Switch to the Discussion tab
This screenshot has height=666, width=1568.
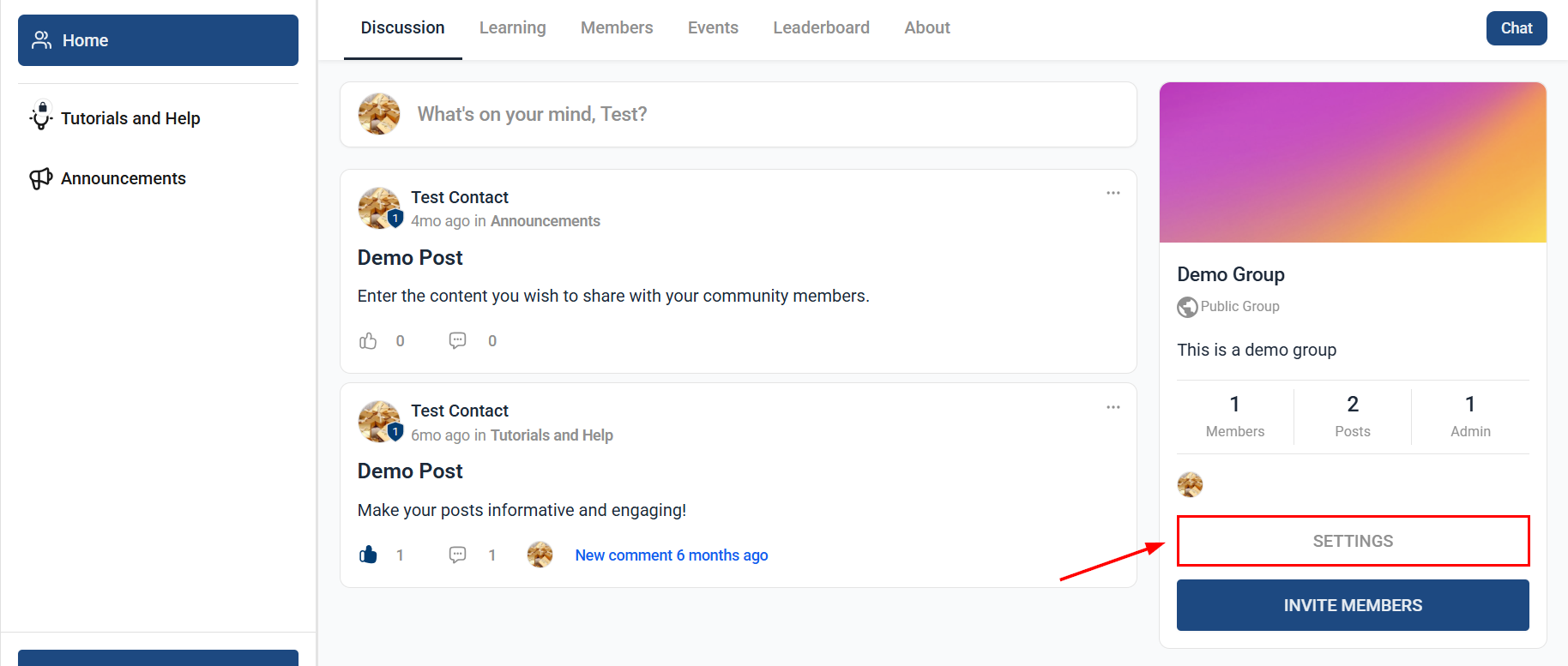pos(402,27)
